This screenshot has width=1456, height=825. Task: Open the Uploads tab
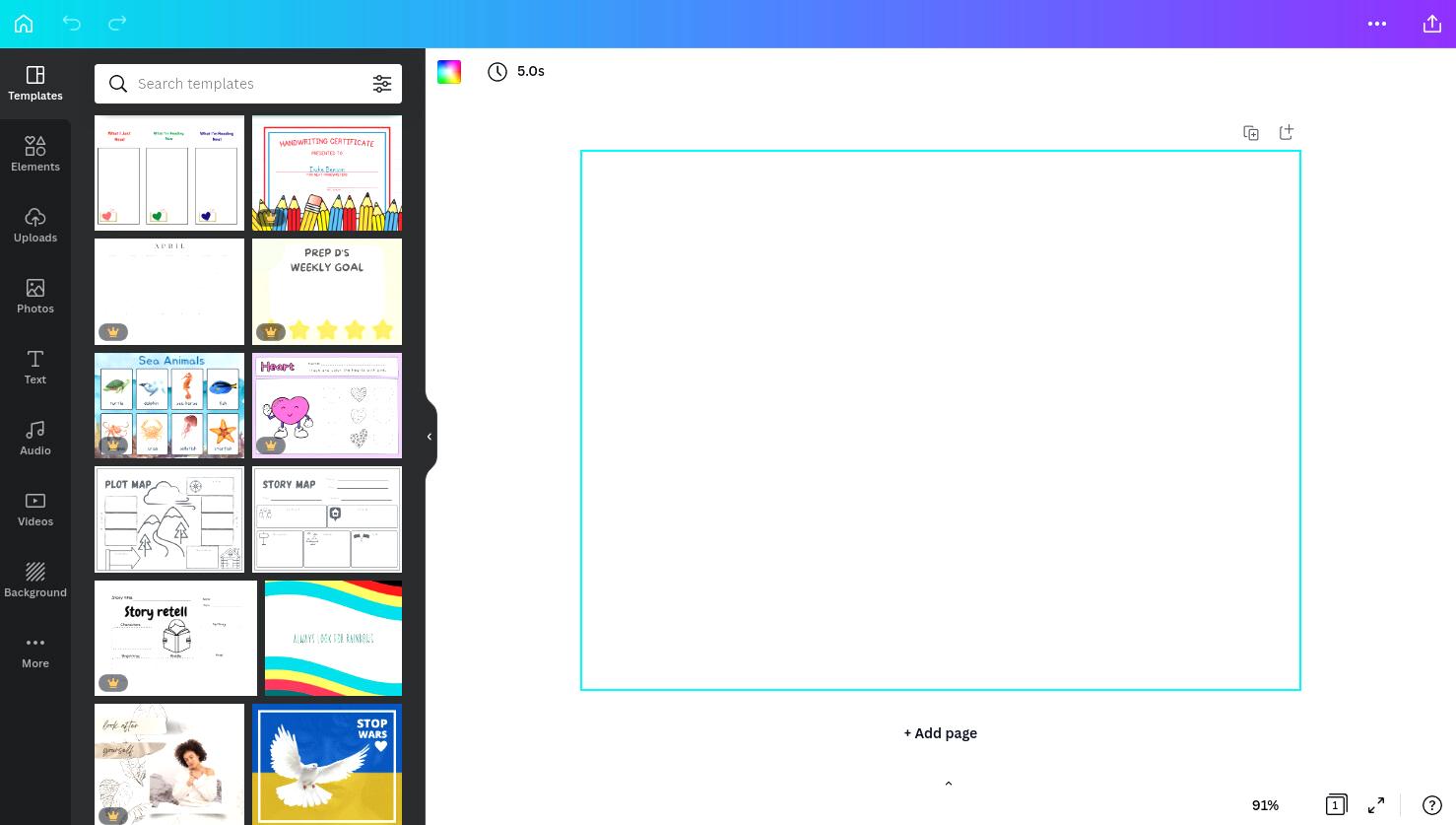35,226
